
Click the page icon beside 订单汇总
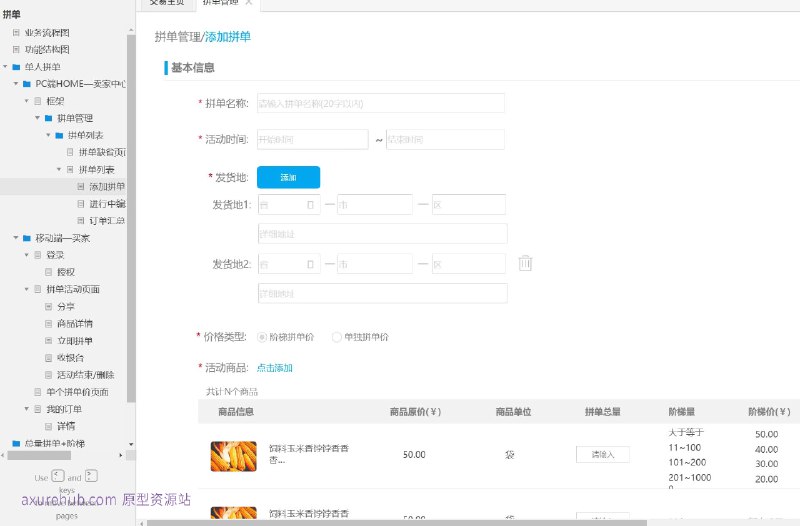(x=81, y=220)
